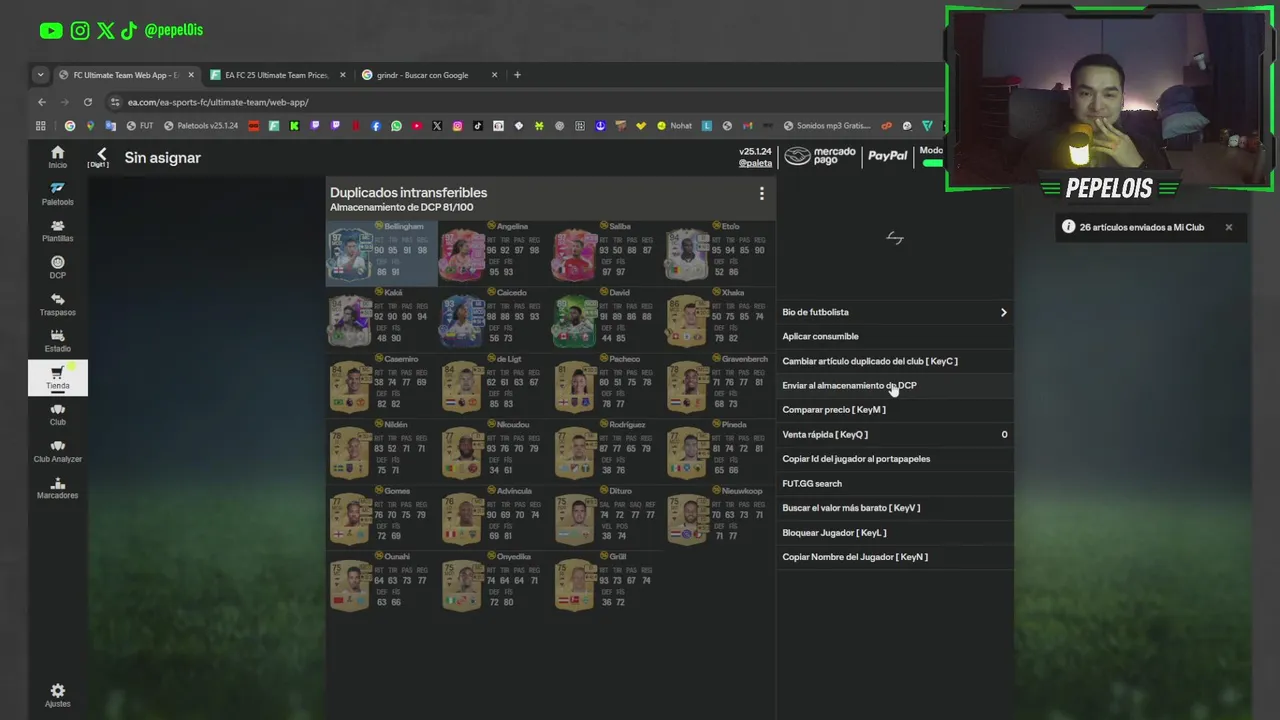The width and height of the screenshot is (1280, 720).
Task: Open the Sonidos mp3 Gratis bookmark
Action: point(827,126)
